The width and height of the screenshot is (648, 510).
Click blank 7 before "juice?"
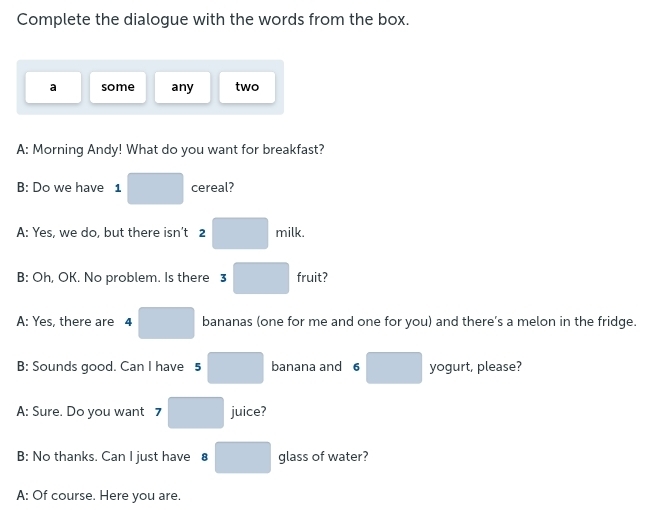coord(196,412)
